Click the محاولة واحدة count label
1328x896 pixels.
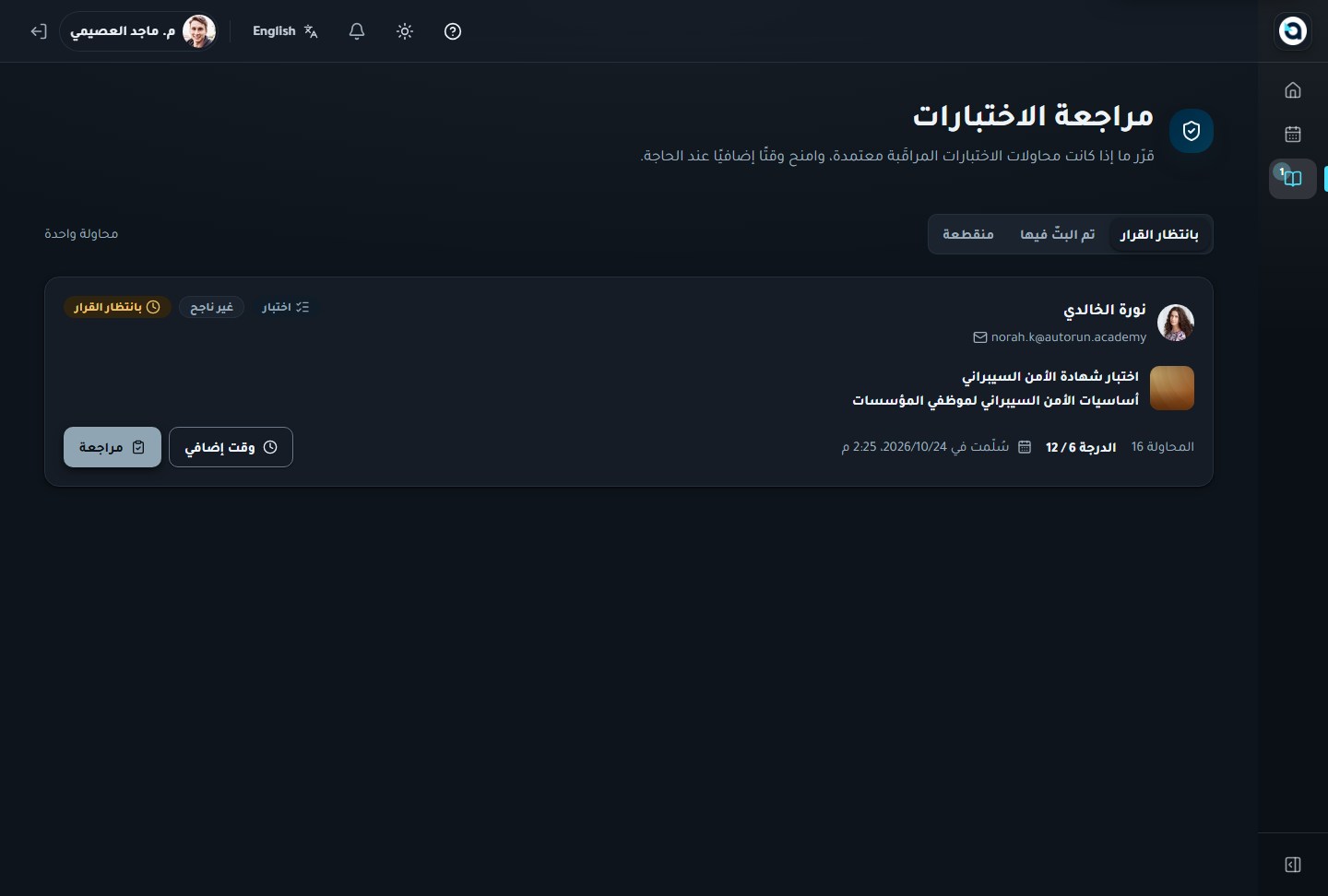coord(81,234)
